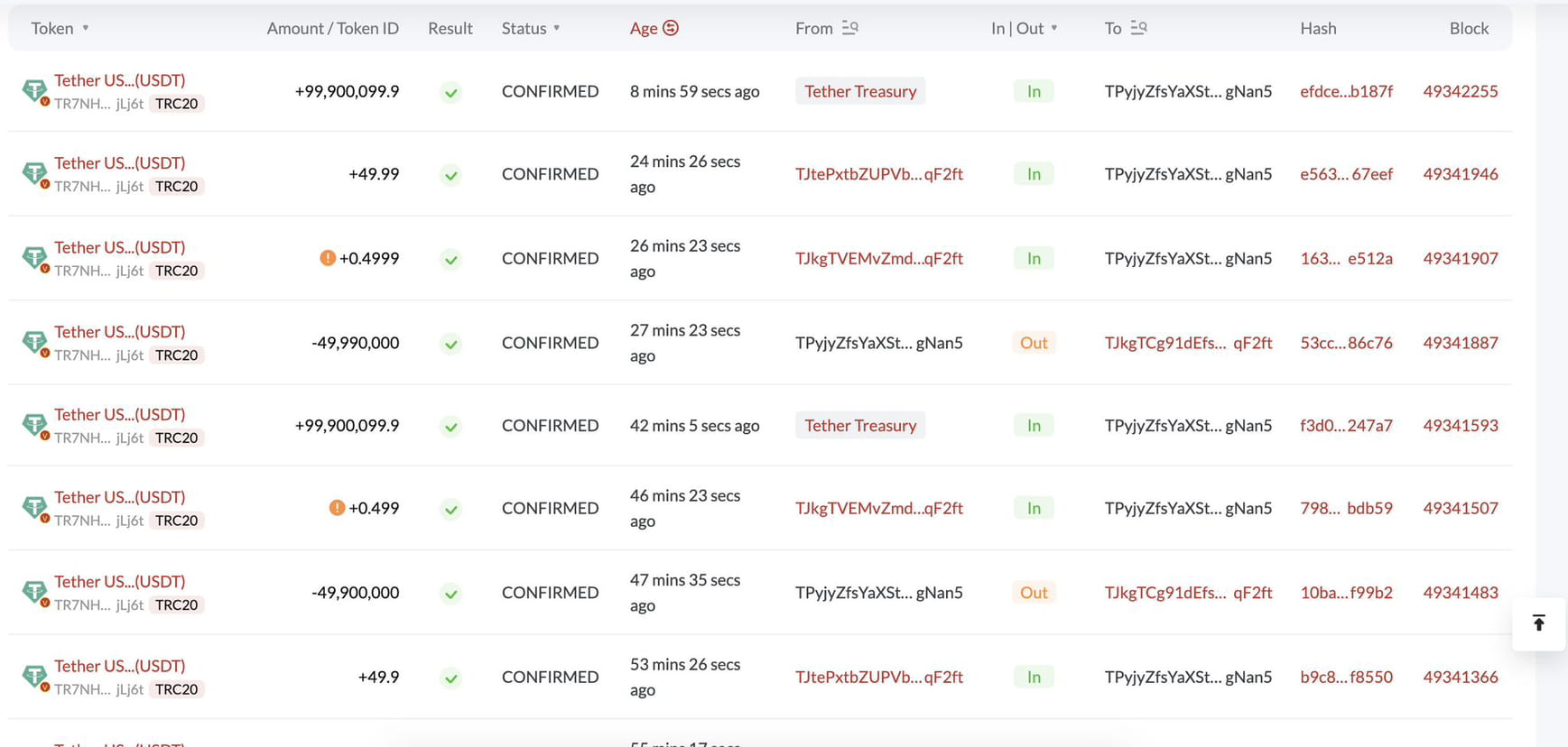Open transaction hash efdce...b187f
This screenshot has height=747, width=1568.
(x=1346, y=91)
